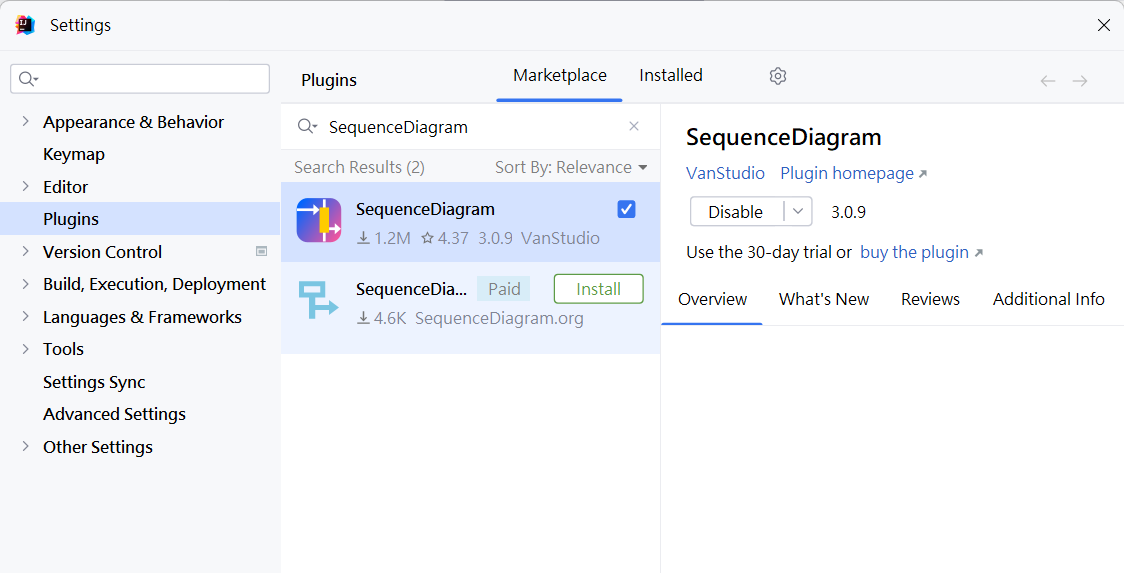Open the Sort By: Relevance dropdown
Screen dimensions: 1124x573
click(x=571, y=167)
